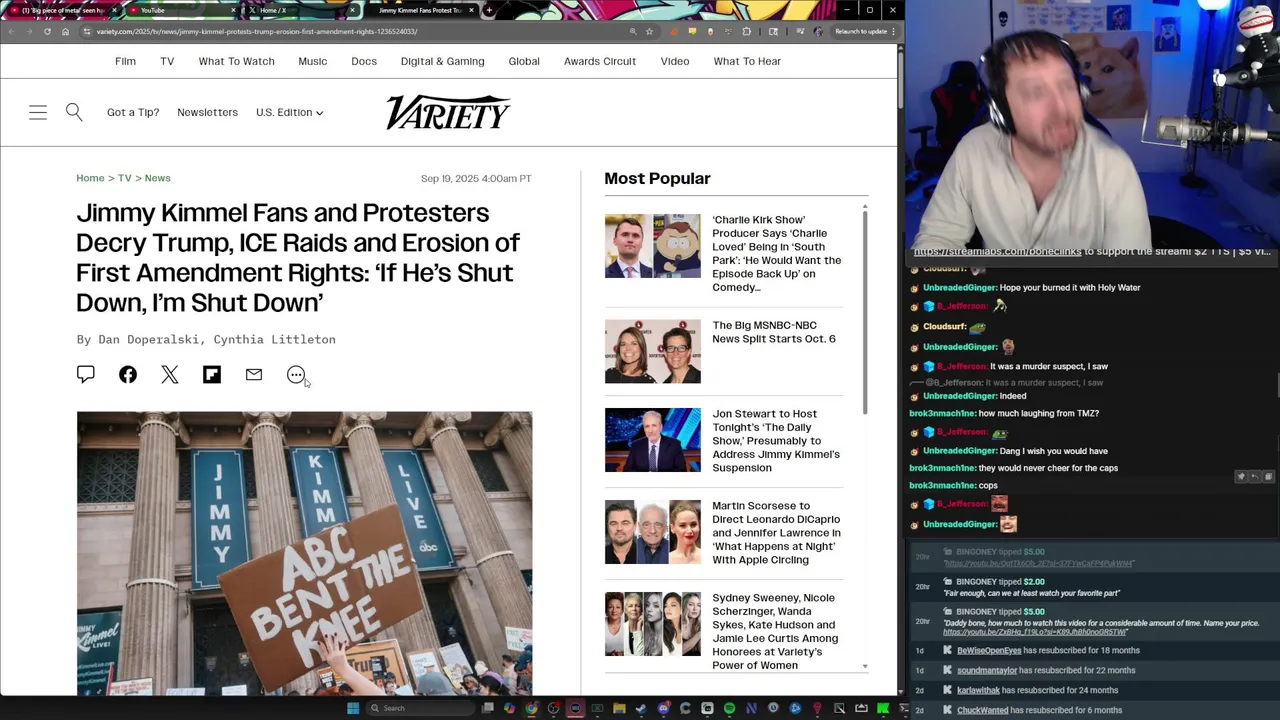This screenshot has width=1280, height=720.
Task: Open the Film section
Action: [x=125, y=61]
